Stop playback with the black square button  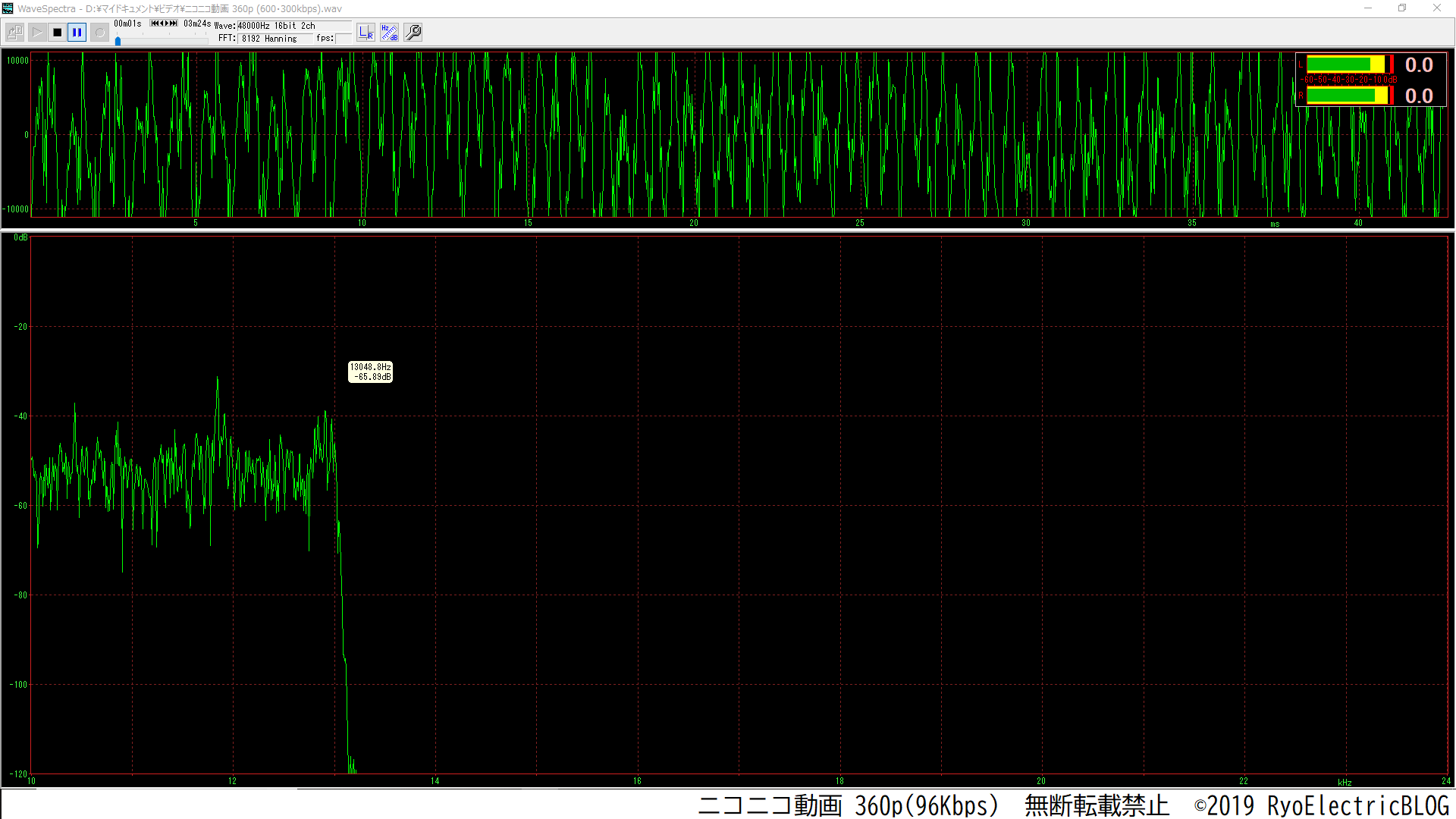(x=57, y=33)
